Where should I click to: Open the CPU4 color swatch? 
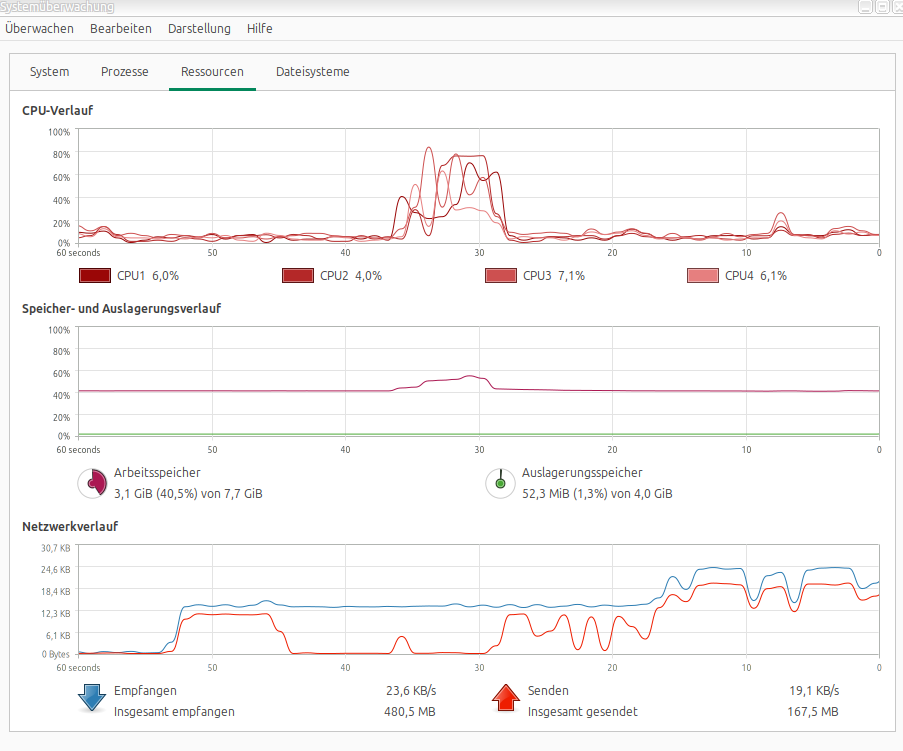(x=702, y=276)
